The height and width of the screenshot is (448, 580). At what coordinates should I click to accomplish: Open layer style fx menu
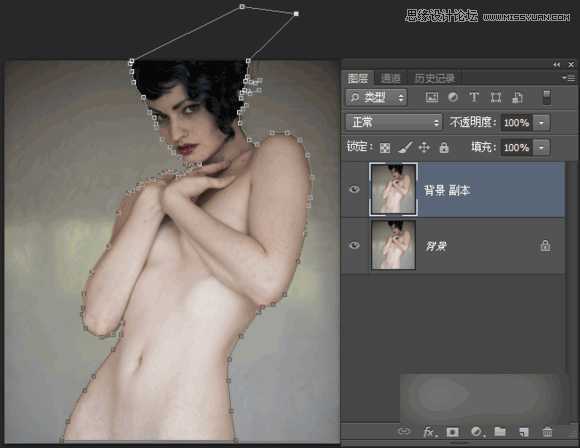(429, 432)
